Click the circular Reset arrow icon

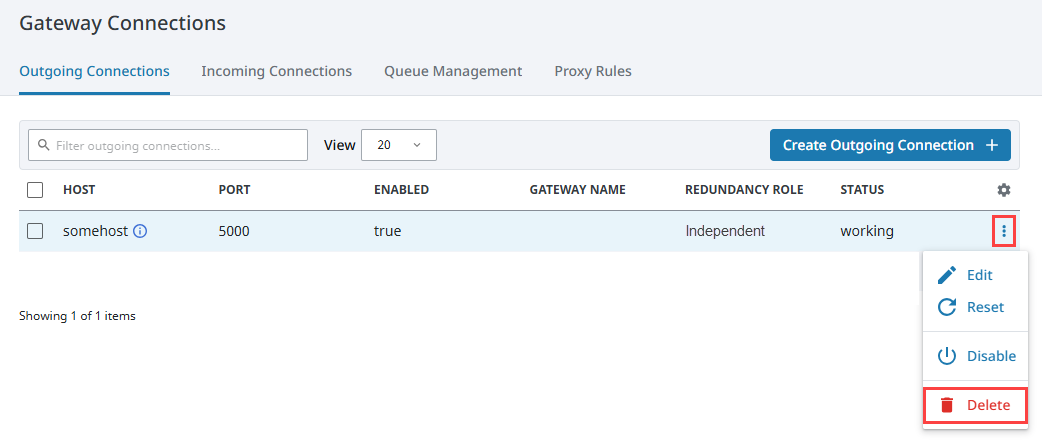[x=947, y=307]
